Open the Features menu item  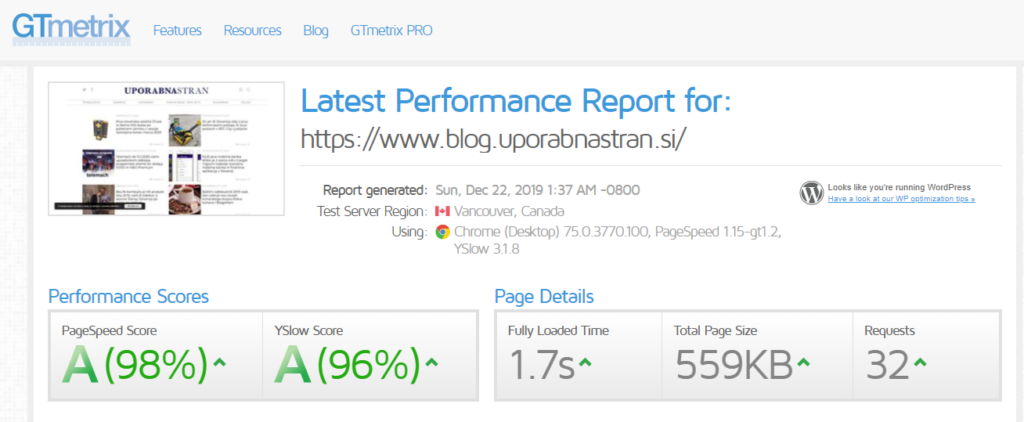[x=177, y=31]
